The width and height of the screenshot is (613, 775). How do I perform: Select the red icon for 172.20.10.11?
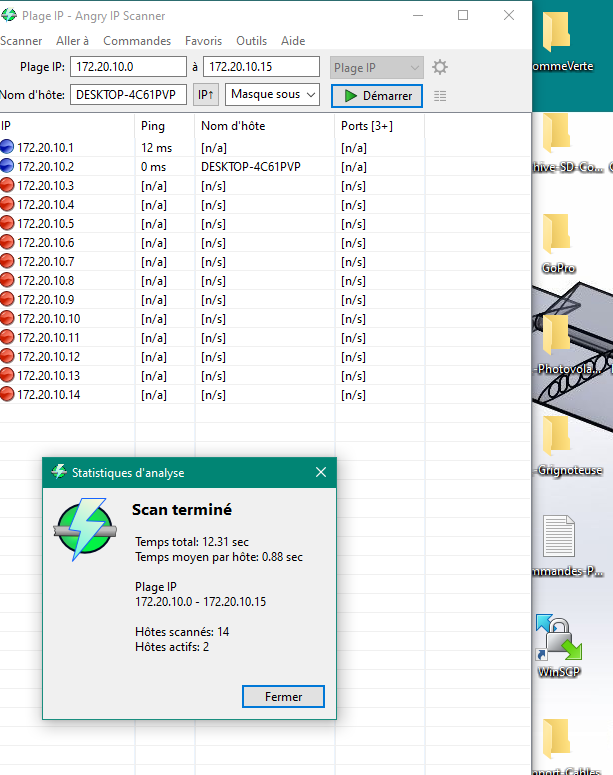(7, 337)
